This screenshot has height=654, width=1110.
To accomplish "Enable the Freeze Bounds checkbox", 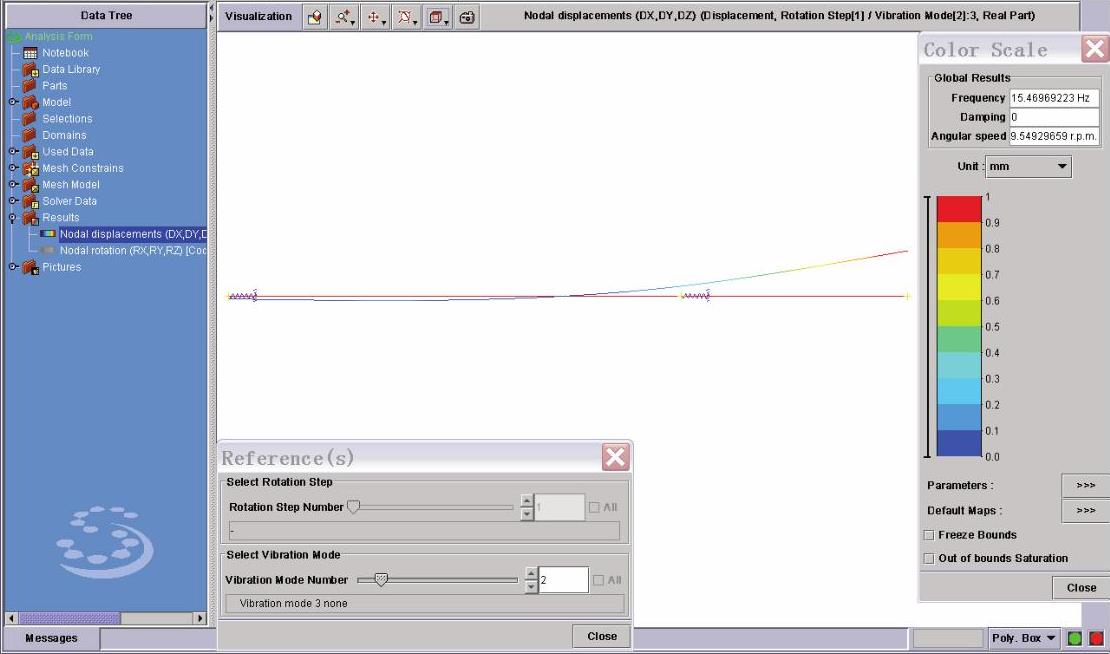I will click(x=929, y=535).
